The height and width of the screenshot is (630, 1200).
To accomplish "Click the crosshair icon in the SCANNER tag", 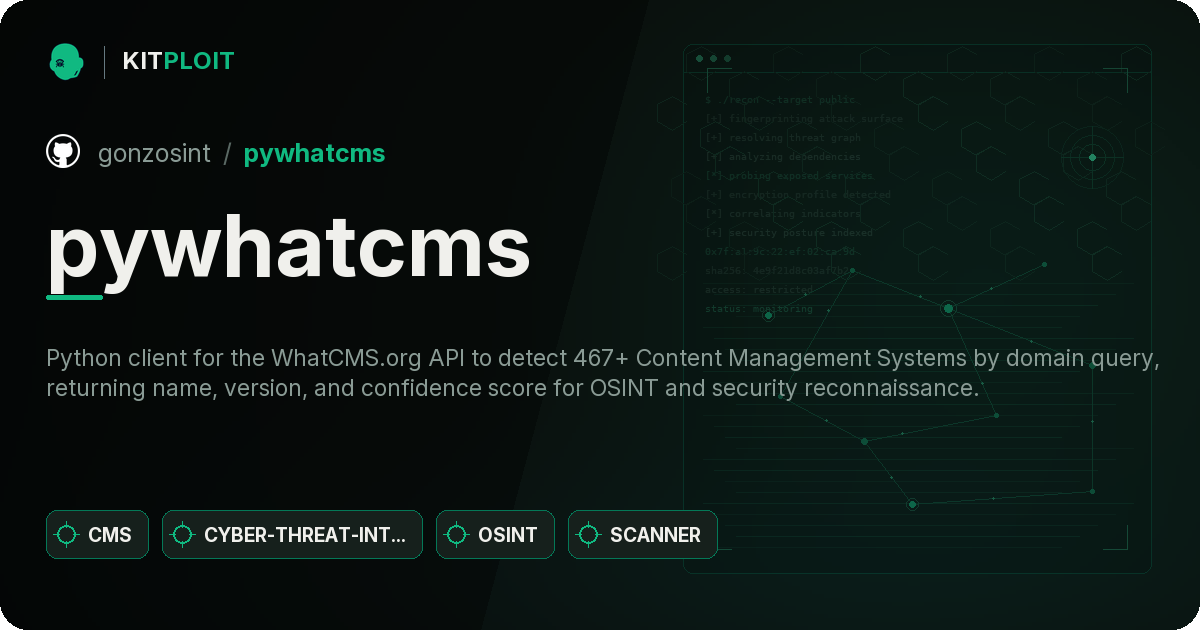I will click(x=589, y=535).
